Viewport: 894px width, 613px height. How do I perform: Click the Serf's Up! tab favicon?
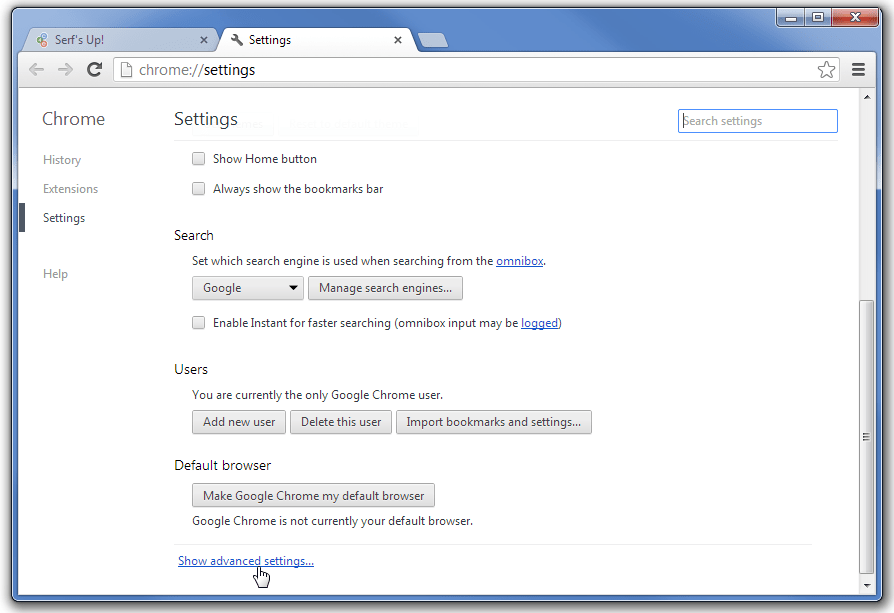coord(42,40)
